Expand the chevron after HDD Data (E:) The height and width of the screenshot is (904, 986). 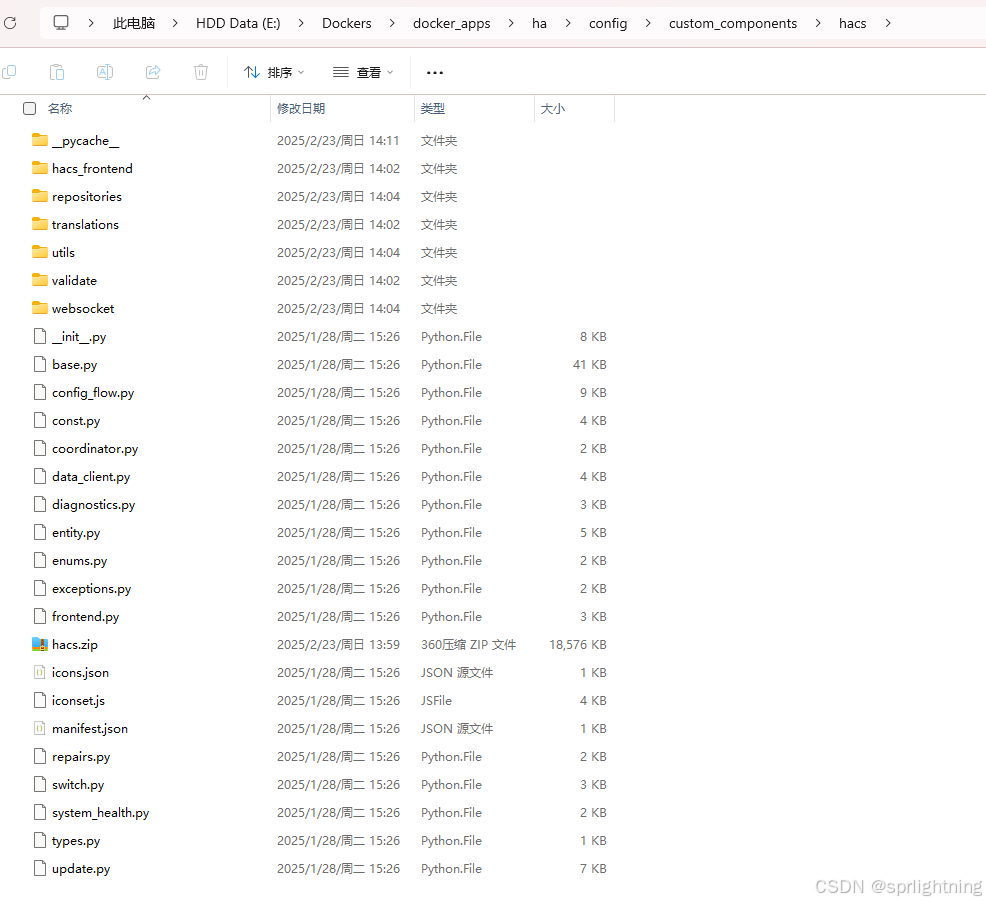pos(301,23)
